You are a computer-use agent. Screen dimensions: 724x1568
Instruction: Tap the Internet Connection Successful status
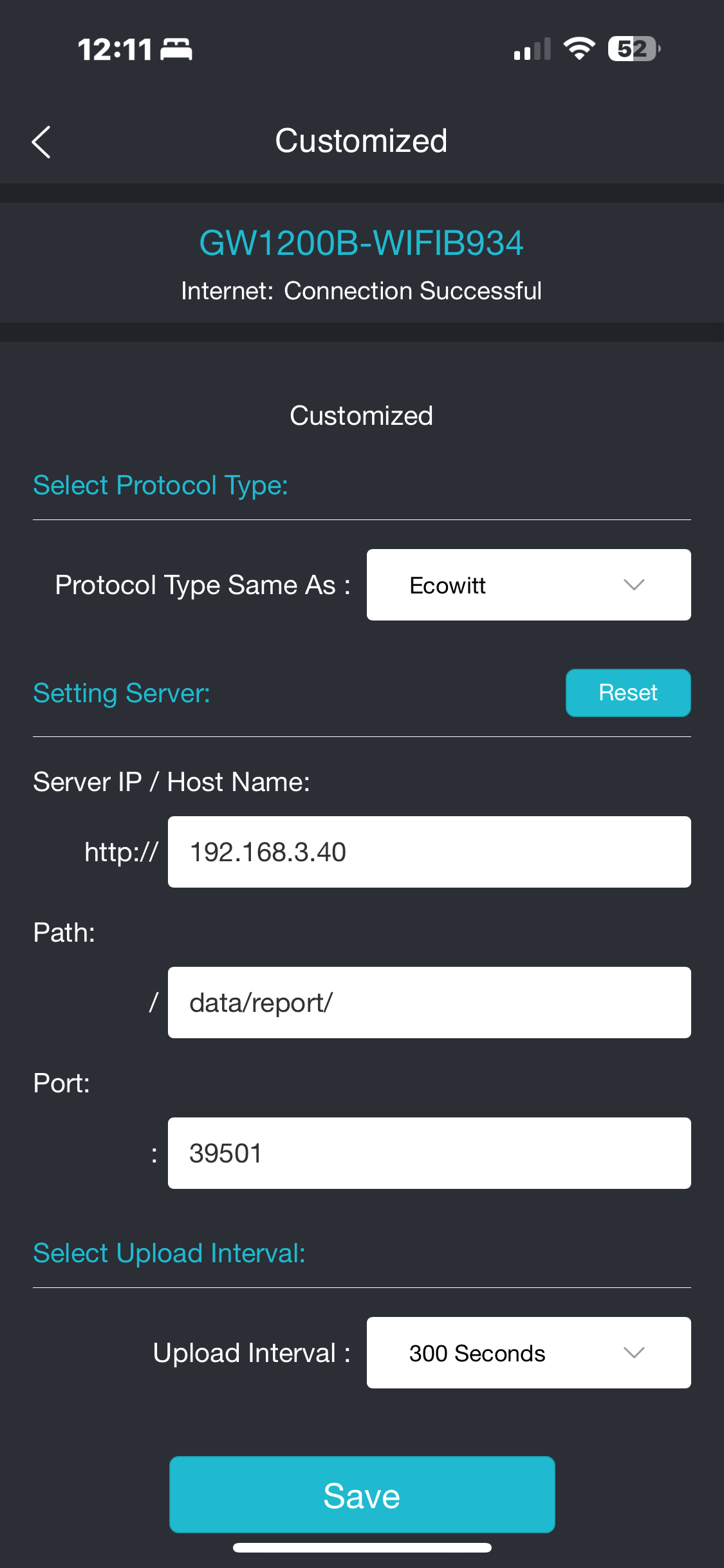[362, 291]
